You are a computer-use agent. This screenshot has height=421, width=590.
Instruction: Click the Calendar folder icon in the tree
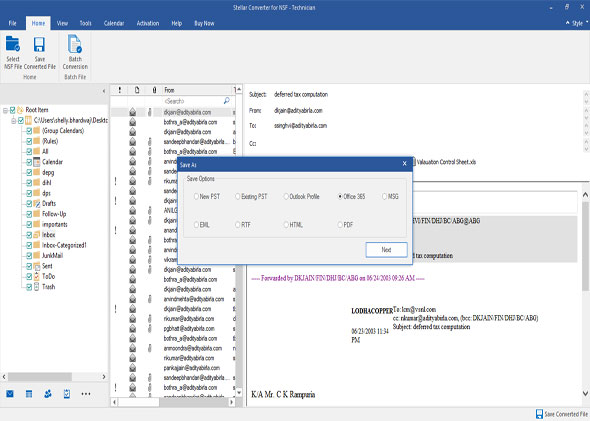click(x=36, y=162)
